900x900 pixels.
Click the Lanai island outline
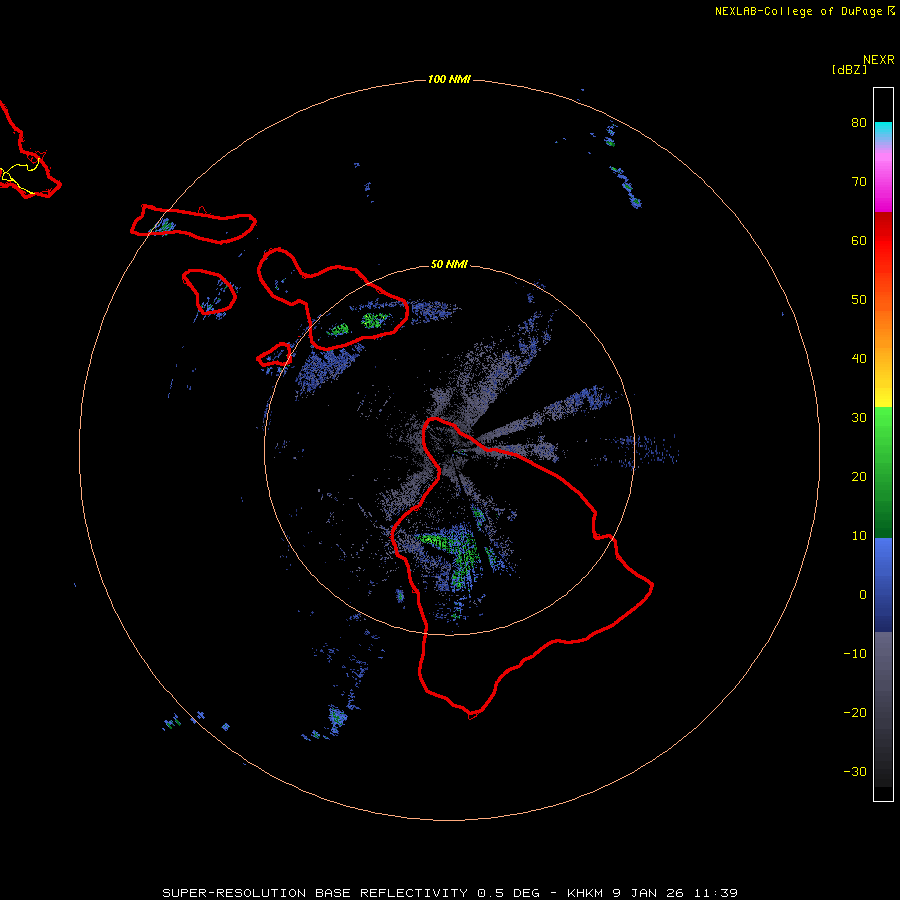point(210,291)
